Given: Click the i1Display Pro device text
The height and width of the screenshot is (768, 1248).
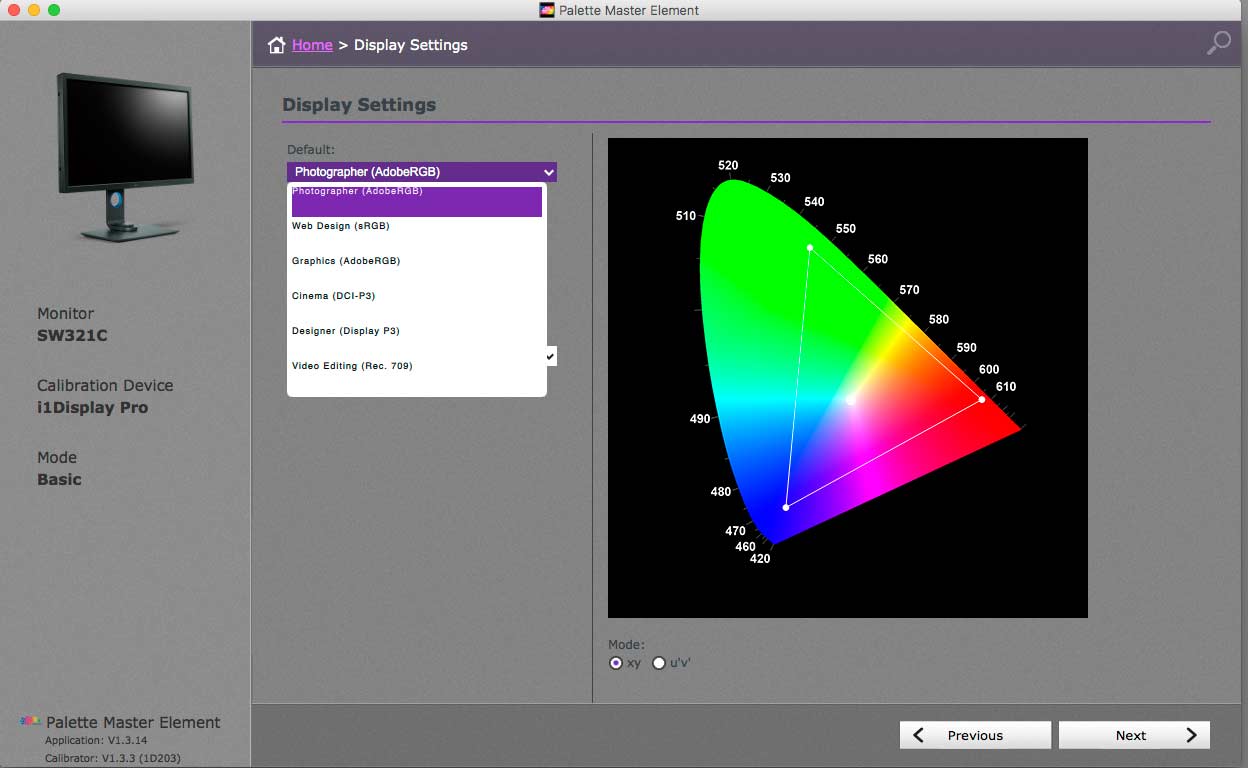Looking at the screenshot, I should click(92, 408).
